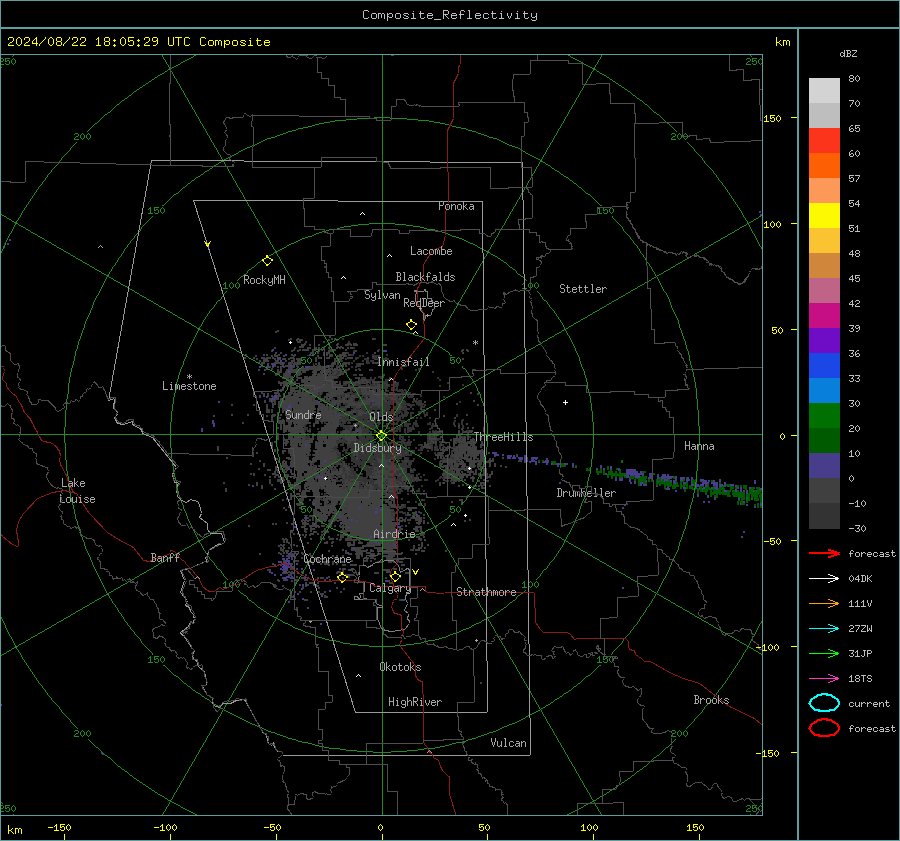900x841 pixels.
Task: Click the Okotoks town label
Action: 400,667
